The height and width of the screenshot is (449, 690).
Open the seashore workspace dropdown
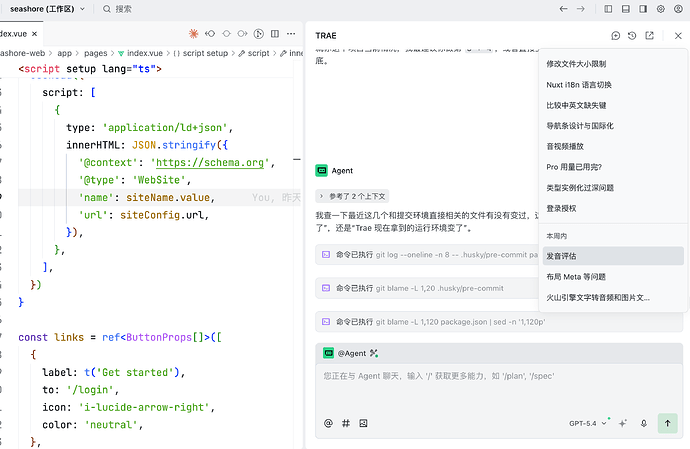pyautogui.click(x=47, y=9)
